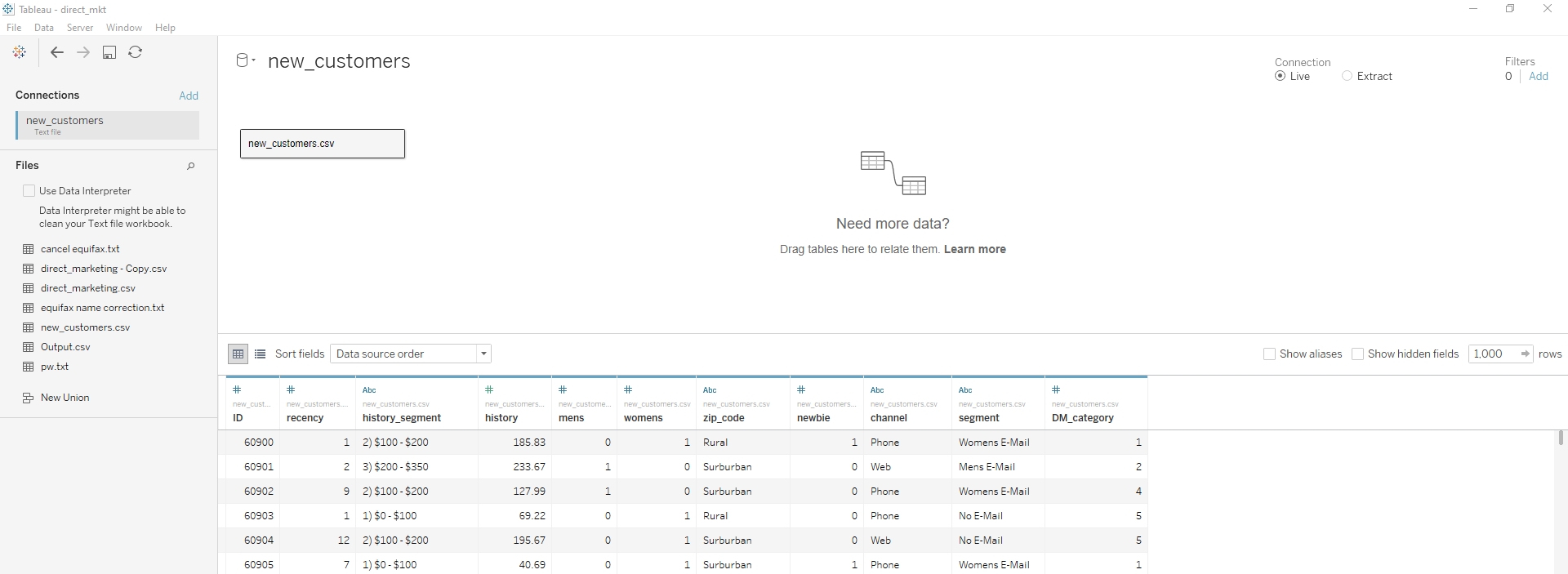Click the number type icon above the history column
The height and width of the screenshot is (574, 1568).
489,389
